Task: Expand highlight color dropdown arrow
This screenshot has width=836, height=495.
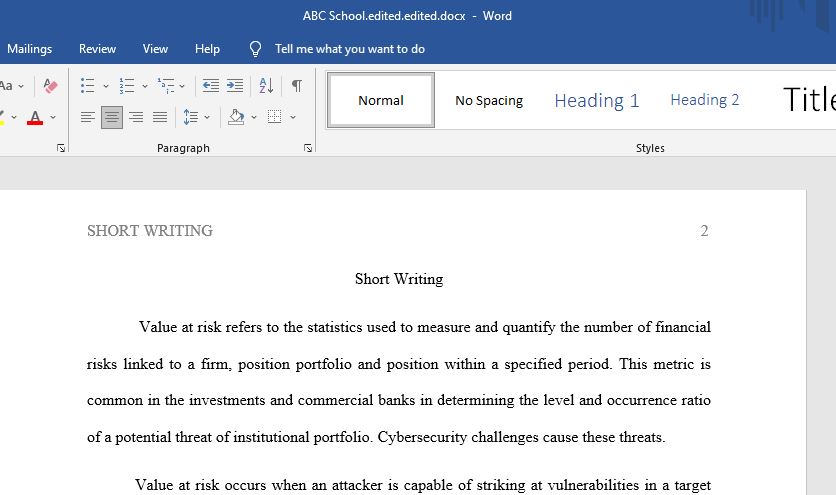Action: pyautogui.click(x=14, y=117)
